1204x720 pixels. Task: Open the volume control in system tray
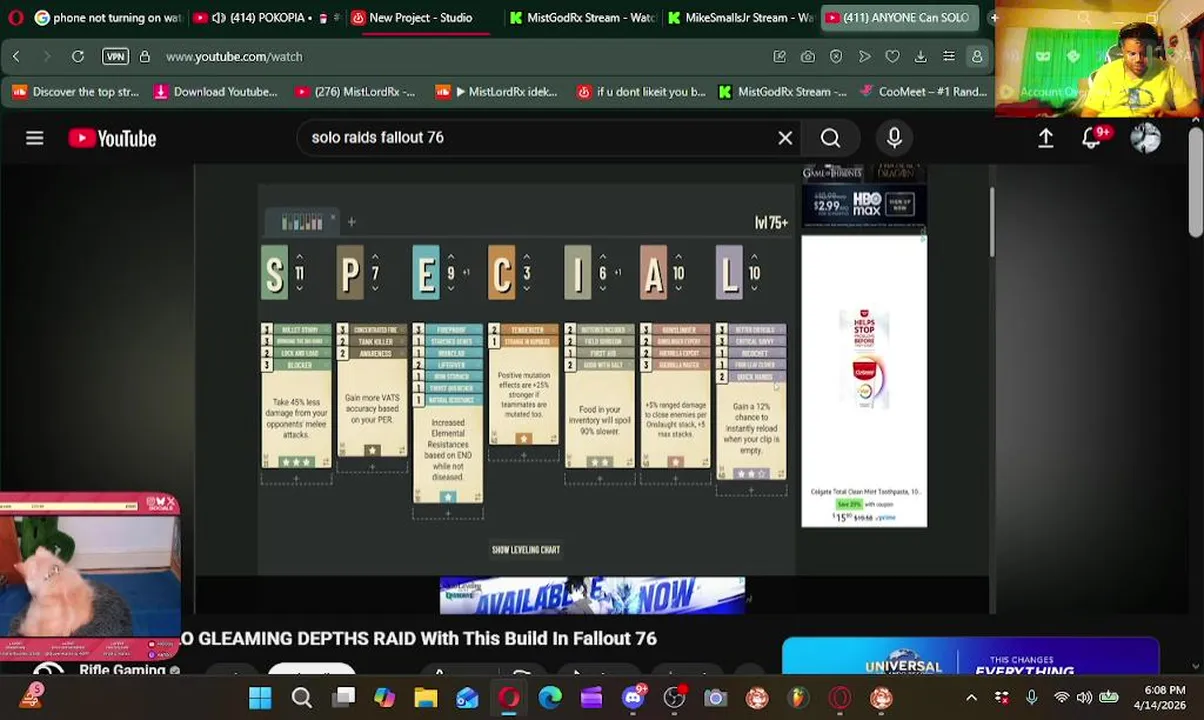[1085, 698]
